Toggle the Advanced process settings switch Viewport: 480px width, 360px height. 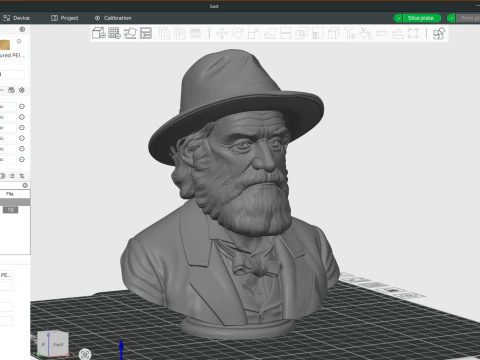[2, 176]
